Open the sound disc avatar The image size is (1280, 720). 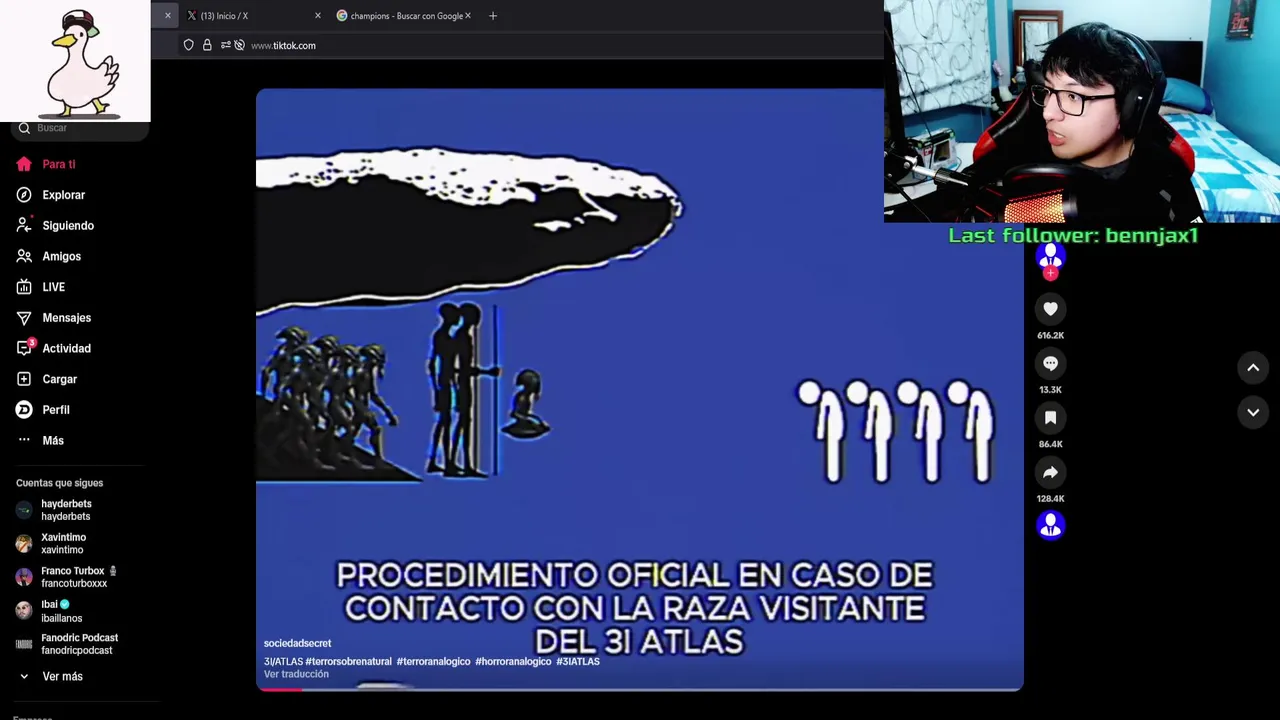pyautogui.click(x=1050, y=525)
